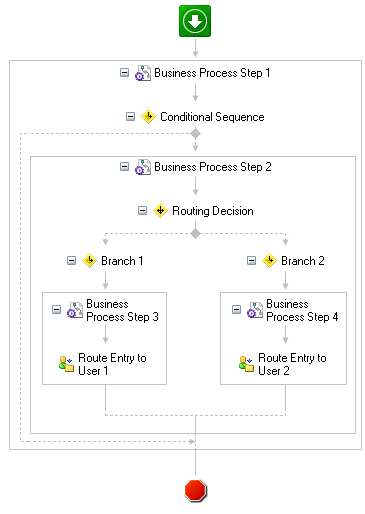The image size is (365, 514).
Task: Click the Branch 1 yellow diamond icon
Action: coord(89,260)
